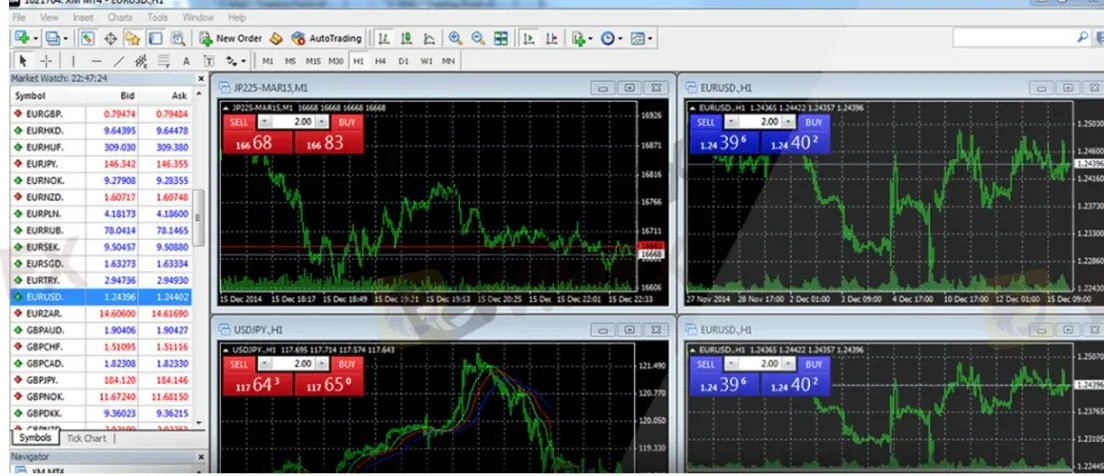Screen dimensions: 1104x476
Task: Select the Fibonacci Retracement tool
Action: pyautogui.click(x=163, y=61)
